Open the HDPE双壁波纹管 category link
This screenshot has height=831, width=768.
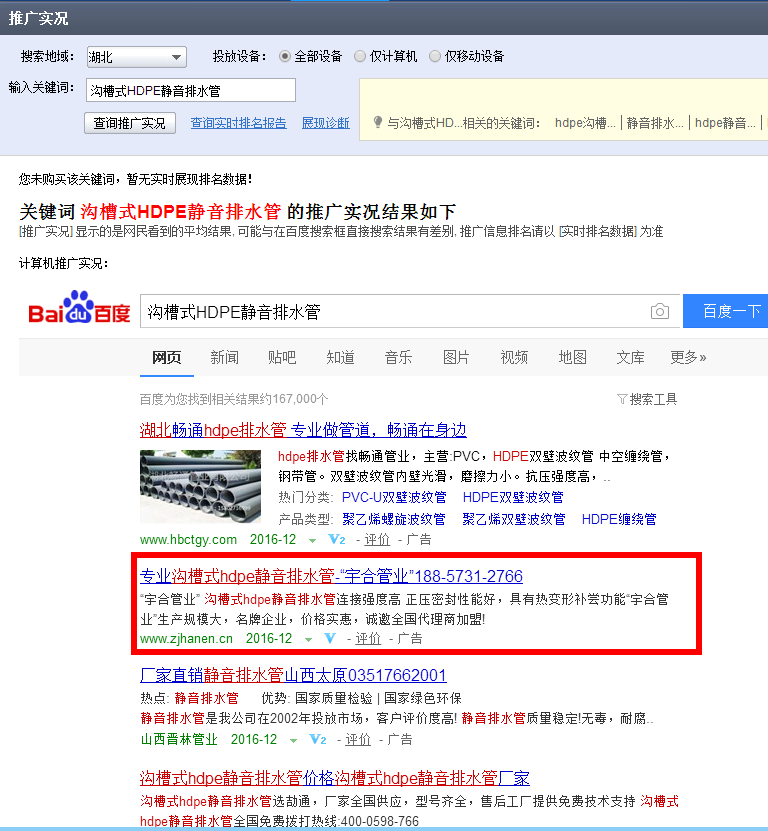tap(513, 497)
